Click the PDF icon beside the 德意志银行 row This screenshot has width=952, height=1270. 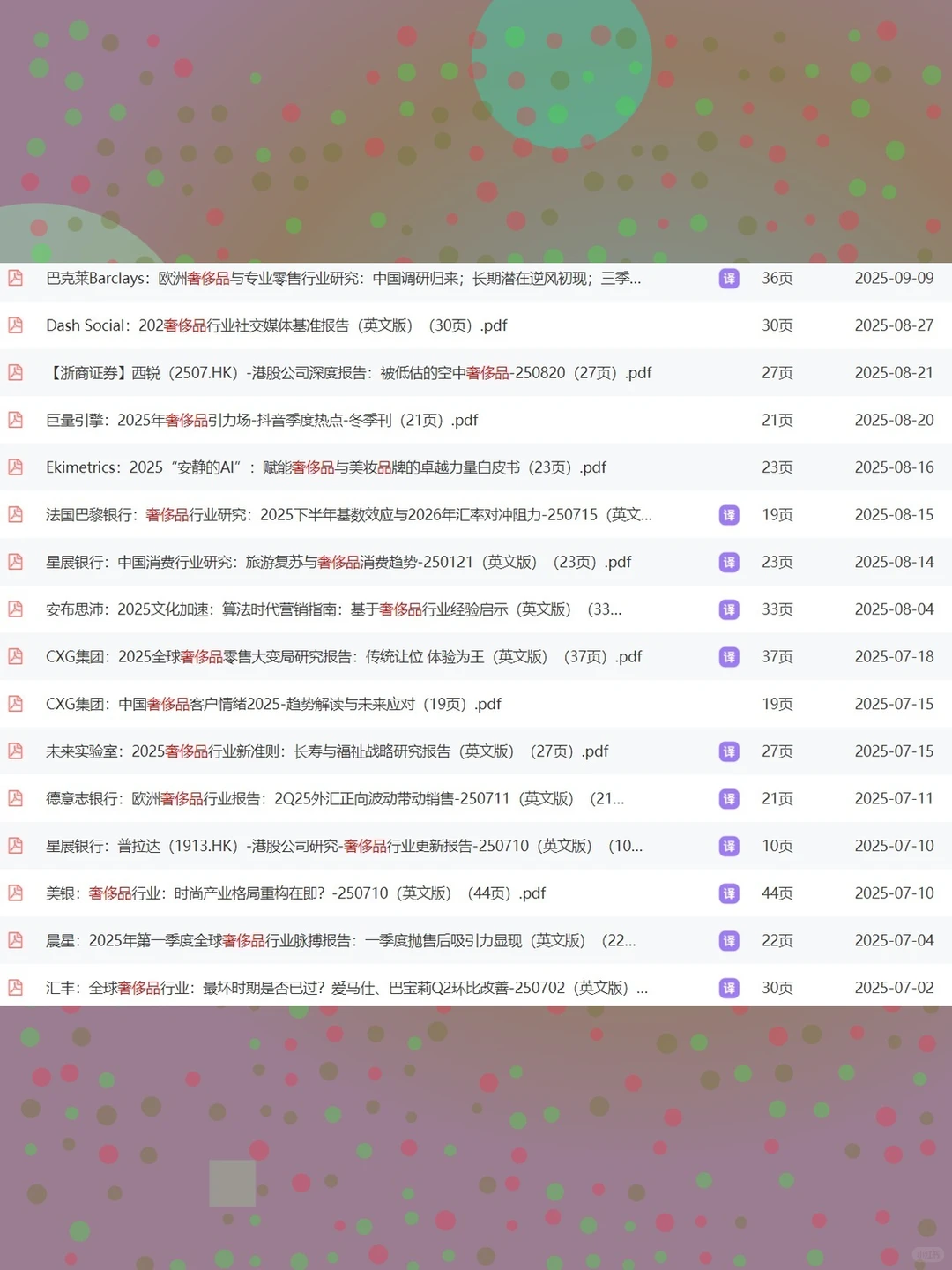[x=16, y=799]
